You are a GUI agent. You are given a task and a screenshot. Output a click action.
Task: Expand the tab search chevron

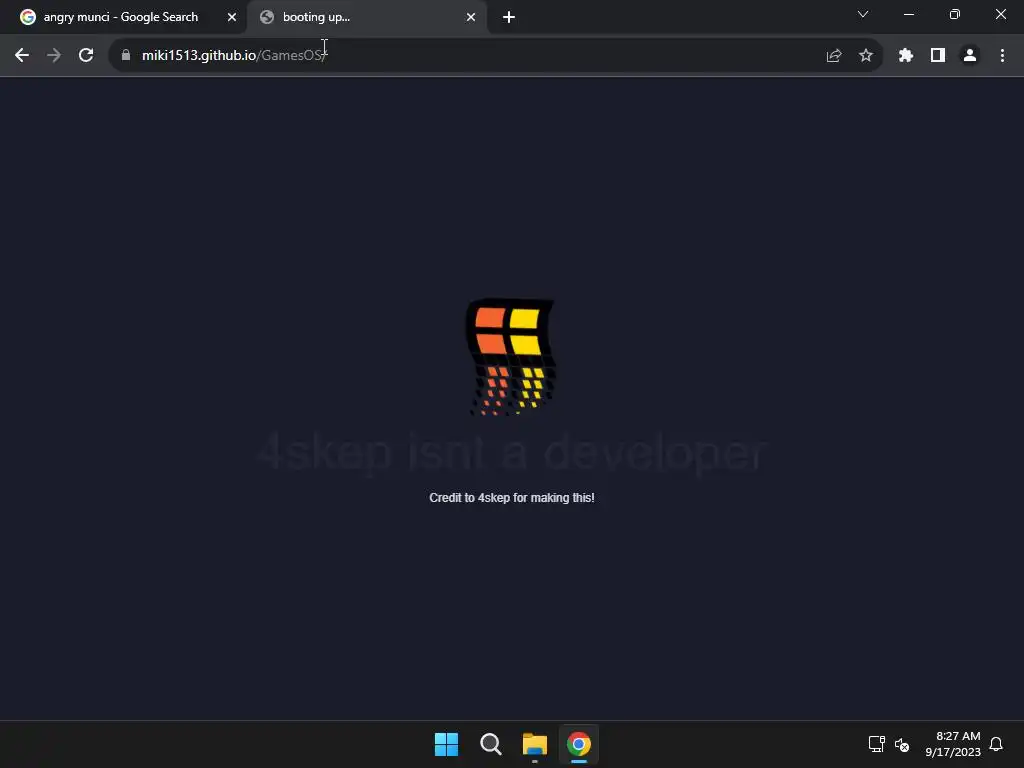[x=863, y=14]
